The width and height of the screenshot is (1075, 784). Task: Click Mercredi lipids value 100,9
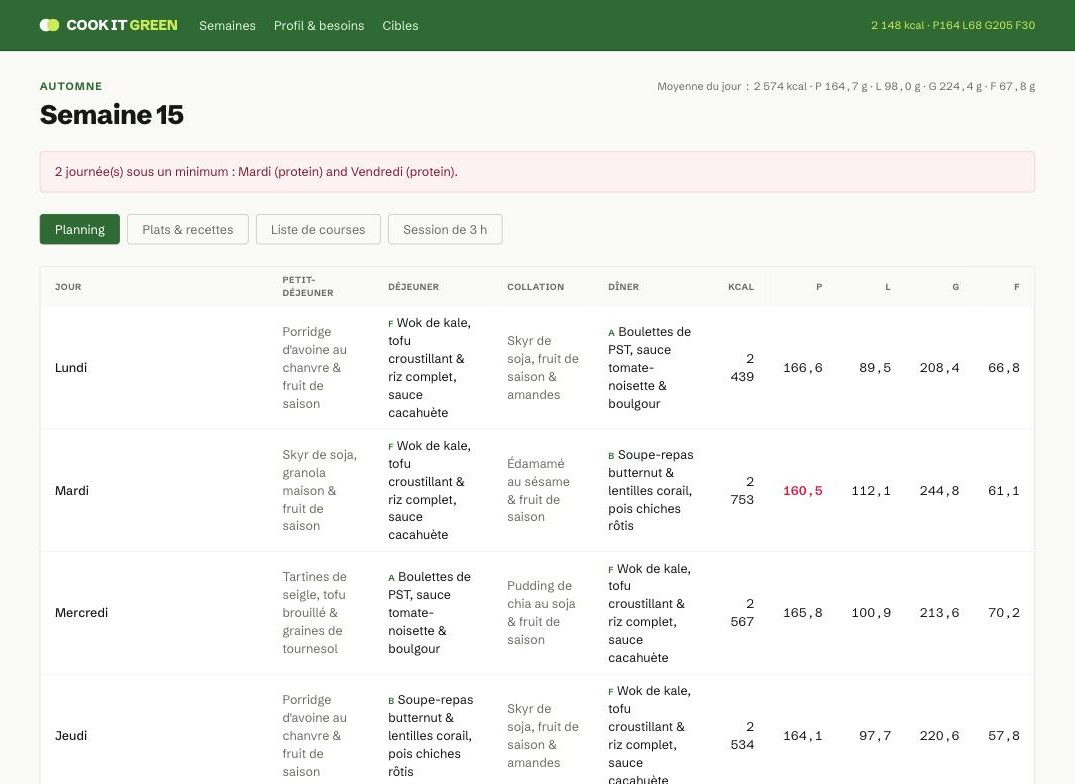click(871, 613)
